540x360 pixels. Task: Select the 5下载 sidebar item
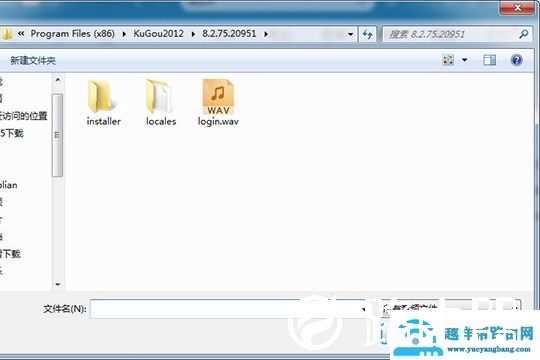pyautogui.click(x=12, y=133)
